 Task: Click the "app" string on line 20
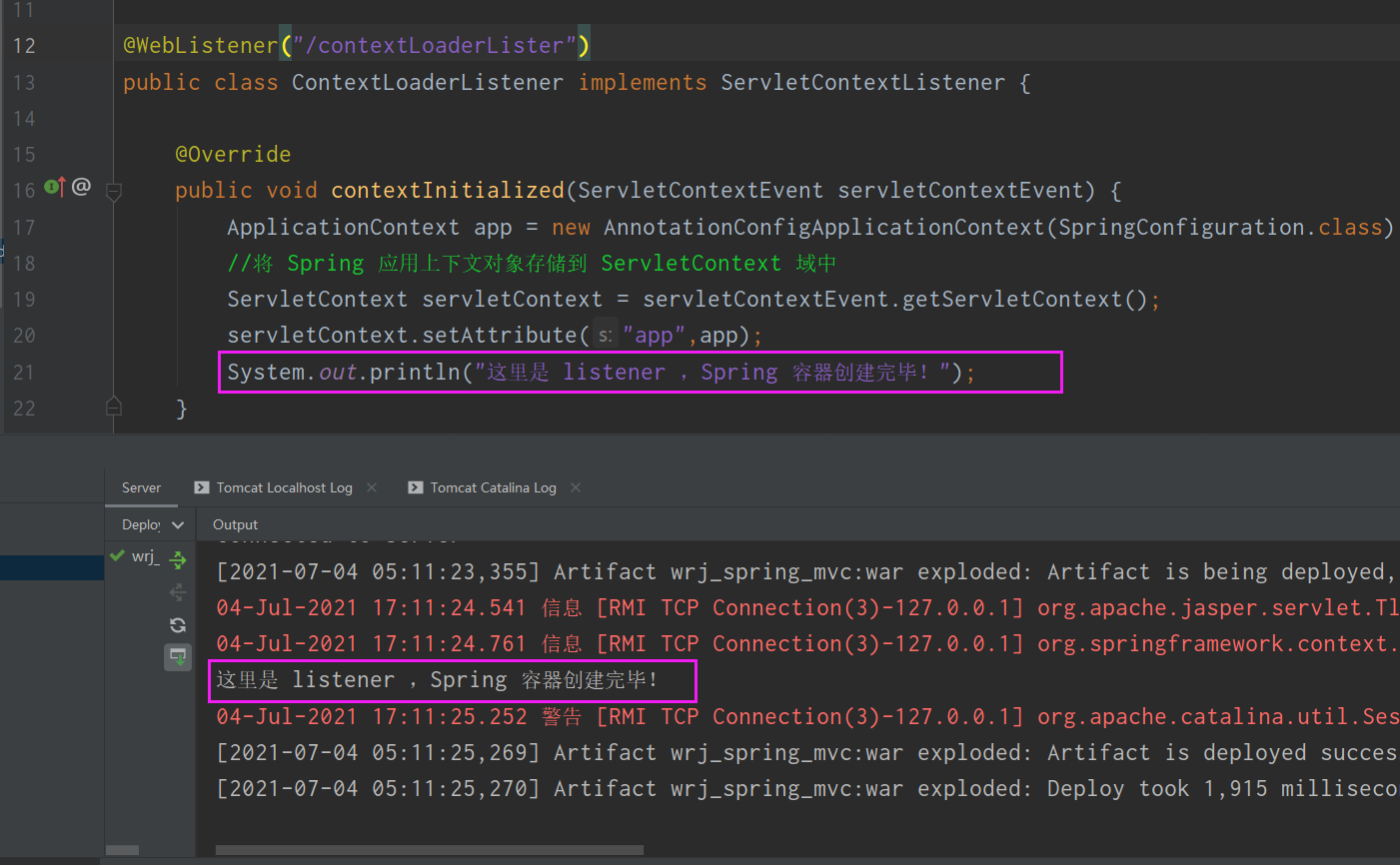tap(654, 337)
